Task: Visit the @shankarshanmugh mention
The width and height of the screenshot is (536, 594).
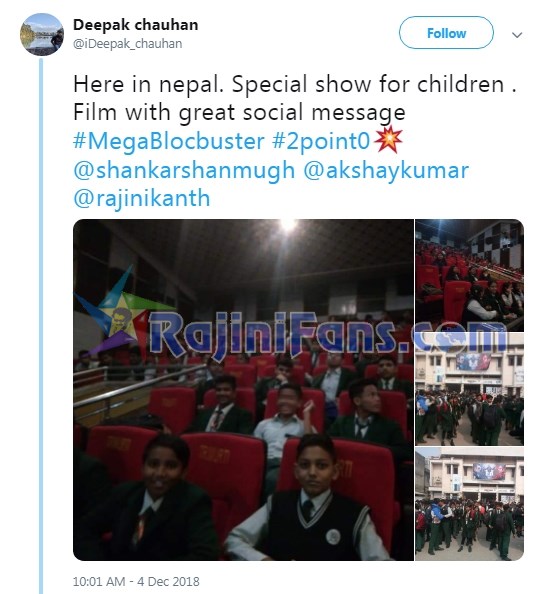Action: coord(184,170)
